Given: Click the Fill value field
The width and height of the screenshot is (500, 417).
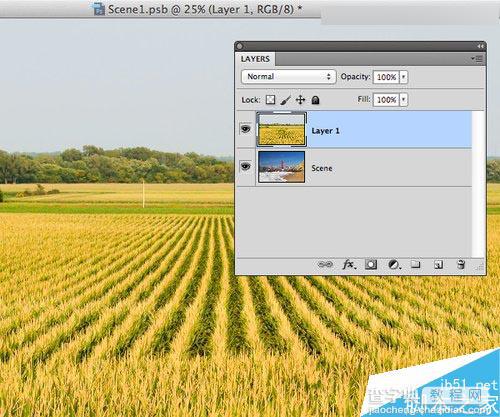Looking at the screenshot, I should coord(386,100).
